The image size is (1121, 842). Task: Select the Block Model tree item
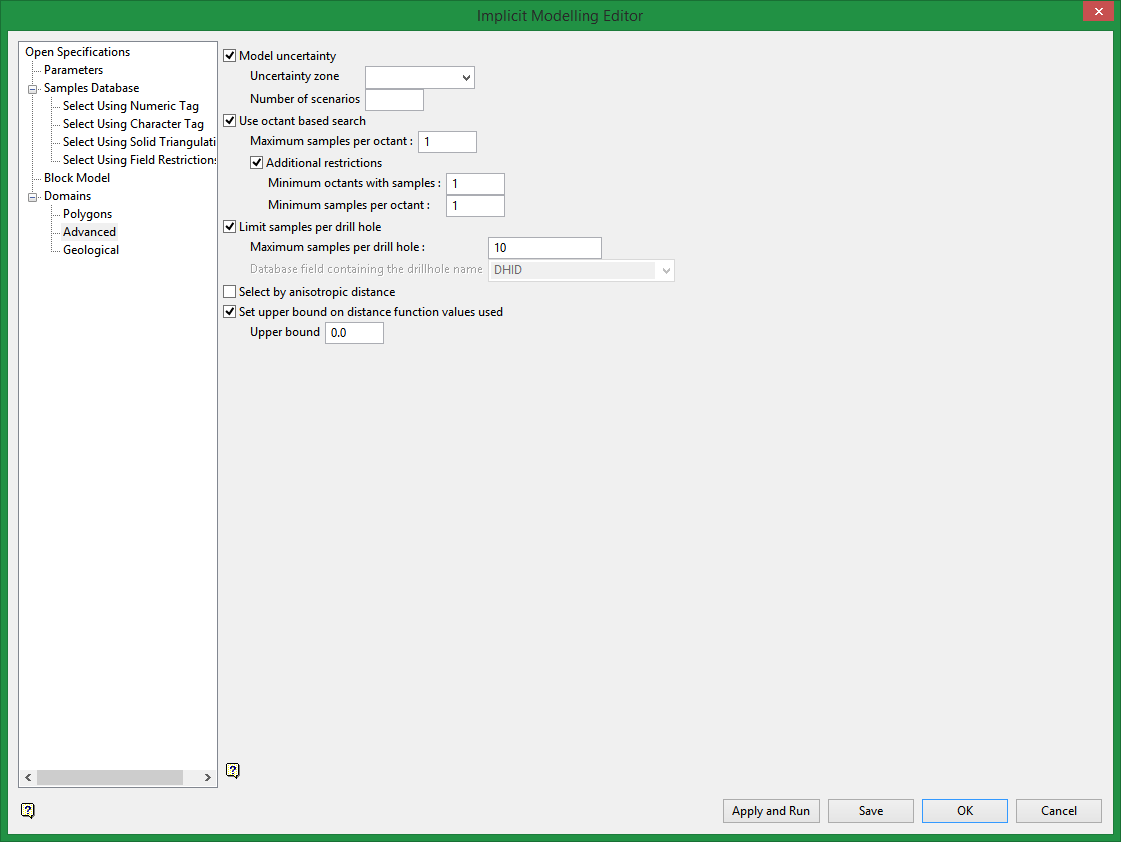point(78,177)
